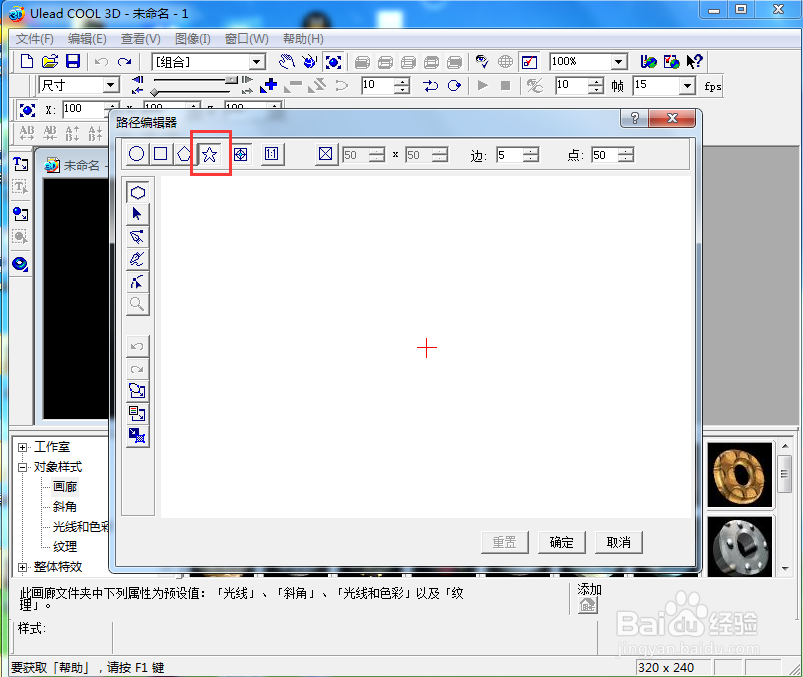The image size is (803, 677).
Task: Click the loop mode arrows icon
Action: (x=431, y=86)
